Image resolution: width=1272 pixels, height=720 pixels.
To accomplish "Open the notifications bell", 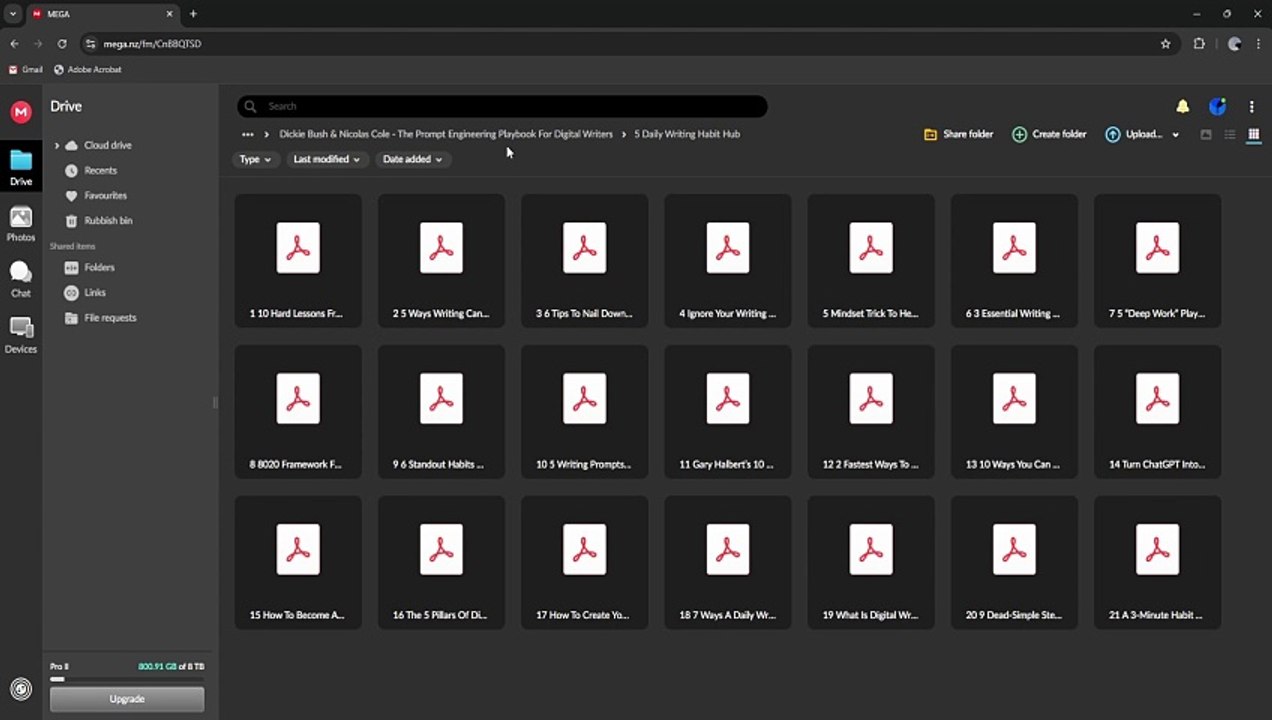I will coord(1183,106).
